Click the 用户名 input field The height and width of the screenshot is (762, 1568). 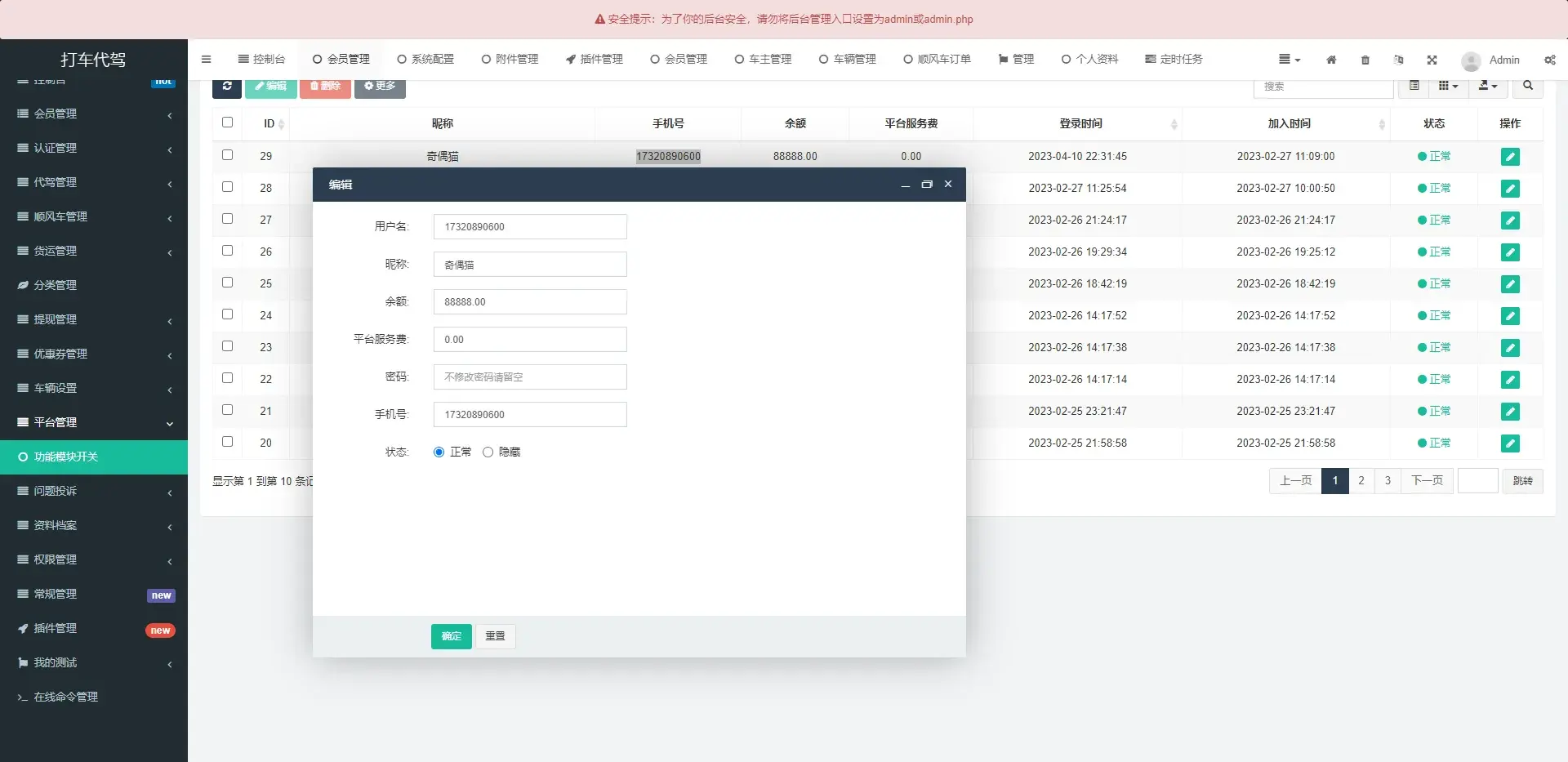[x=530, y=227]
